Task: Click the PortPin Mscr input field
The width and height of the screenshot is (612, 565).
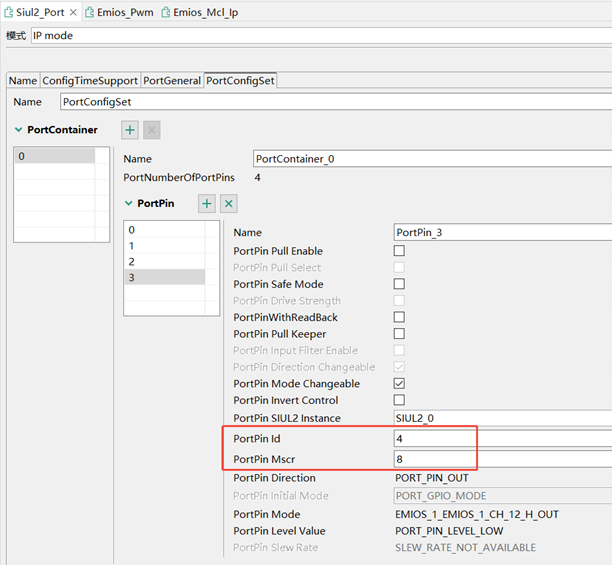Action: (500, 459)
